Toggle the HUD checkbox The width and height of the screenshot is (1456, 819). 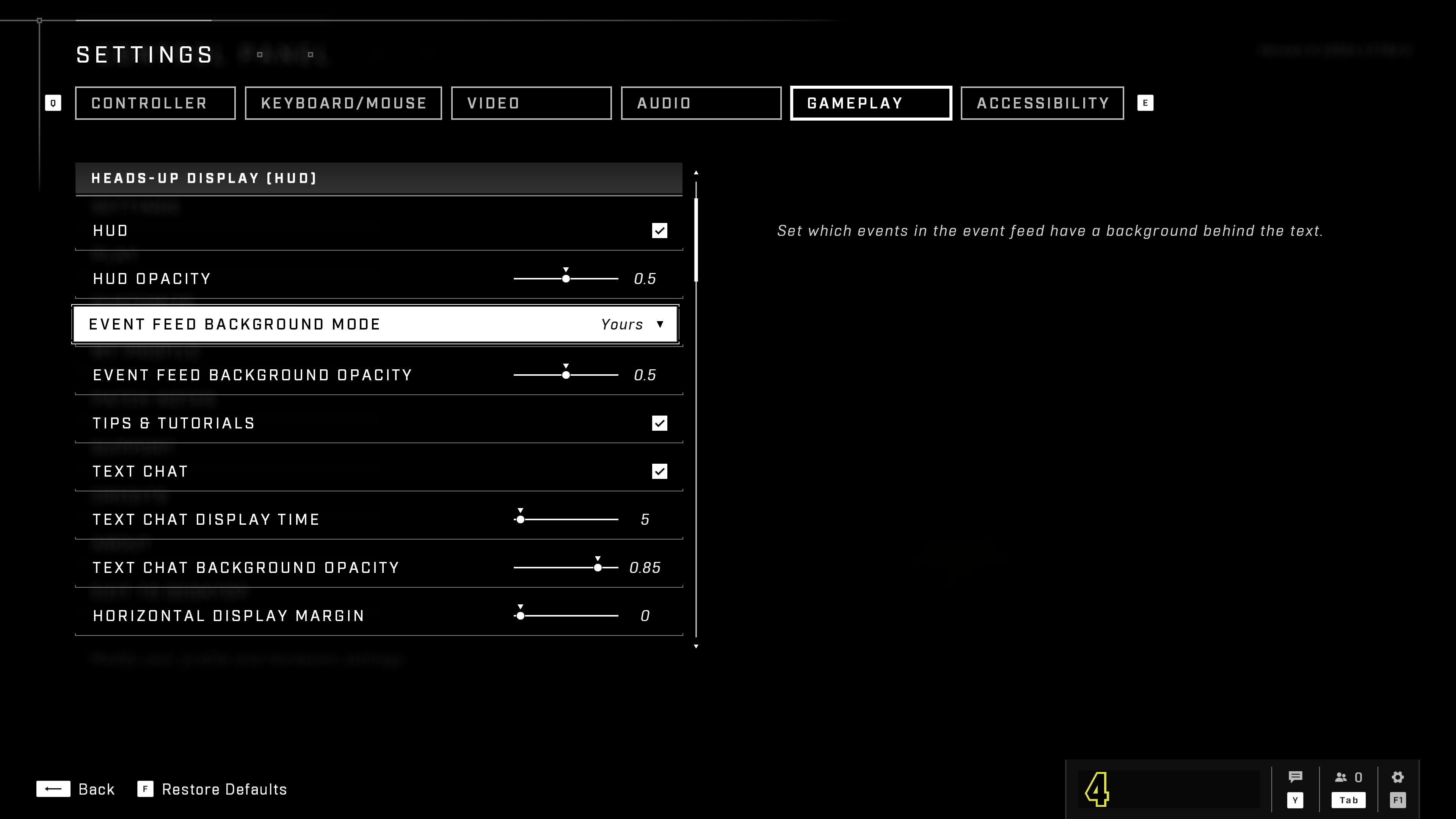coord(660,231)
